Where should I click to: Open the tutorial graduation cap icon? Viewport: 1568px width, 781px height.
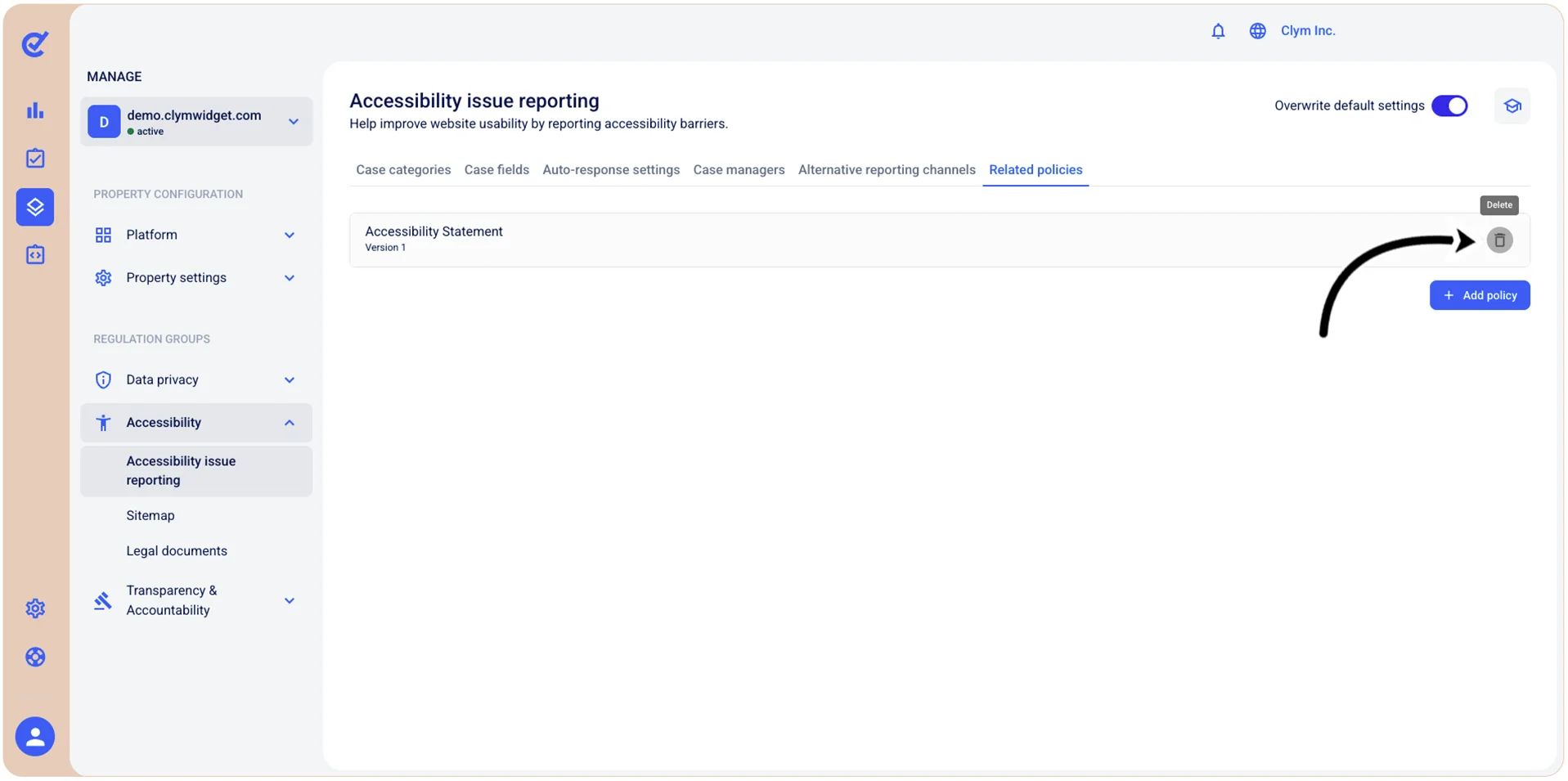[1512, 106]
